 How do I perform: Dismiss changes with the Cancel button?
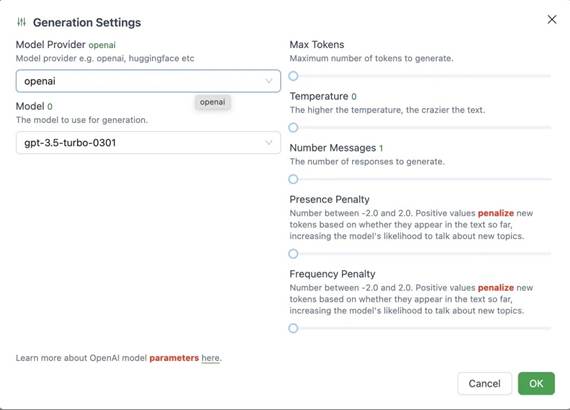485,383
